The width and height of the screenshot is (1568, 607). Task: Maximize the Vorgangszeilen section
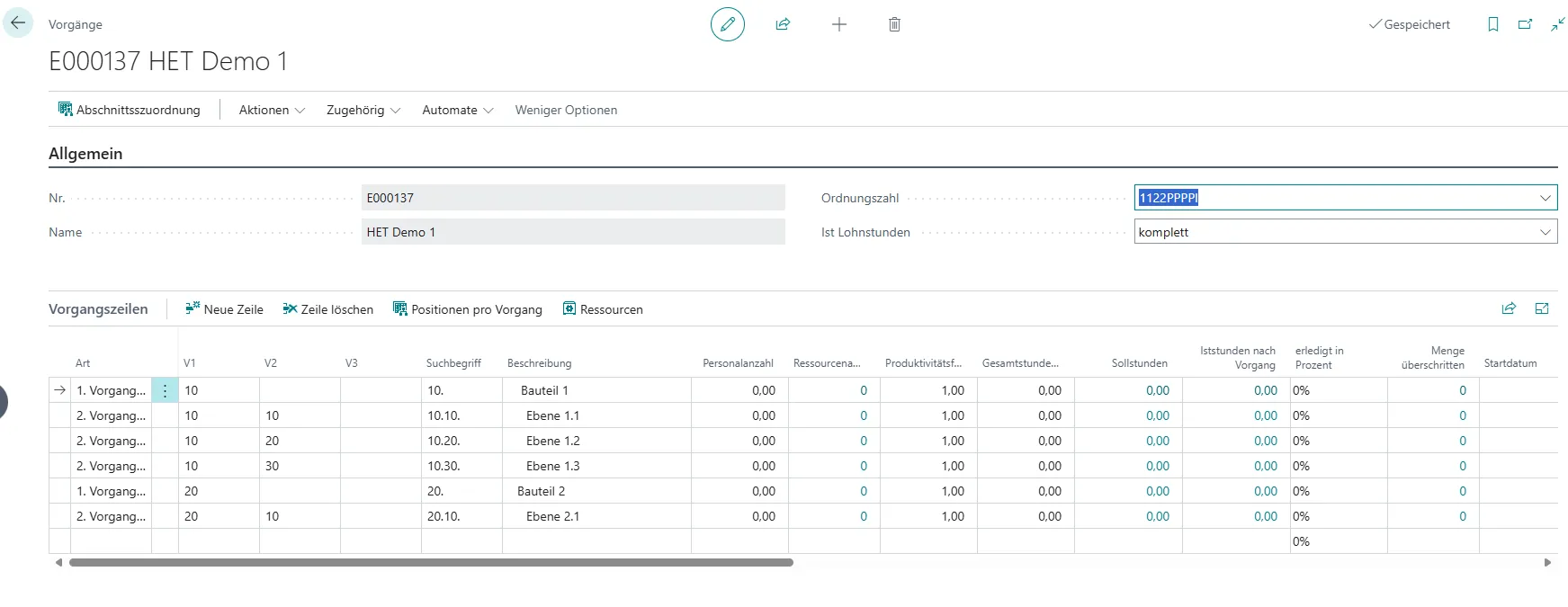coord(1541,308)
